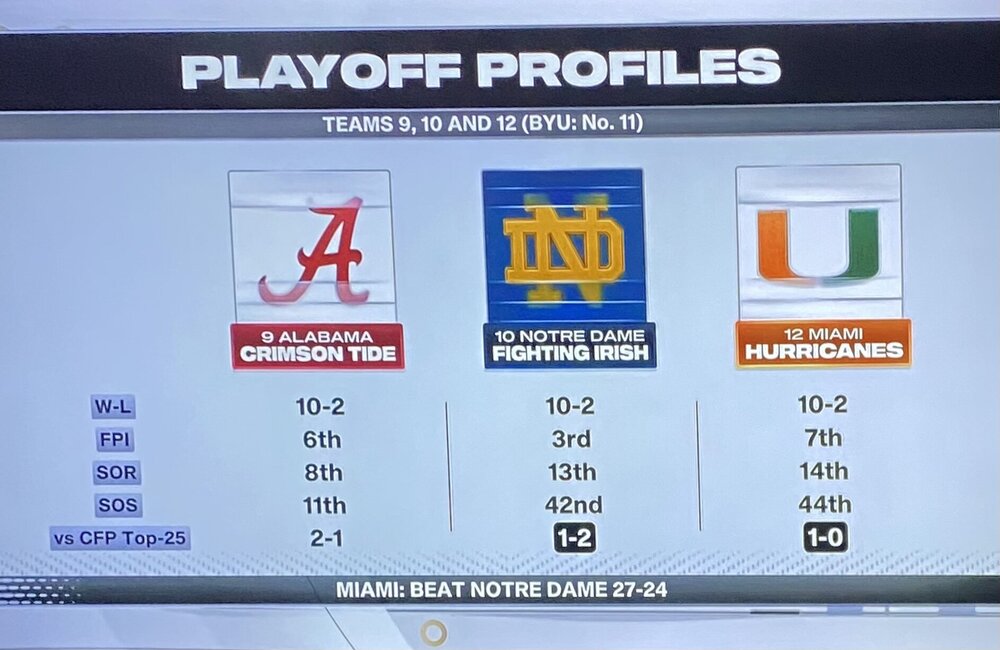Select the Notre Dame ND logo

click(563, 245)
